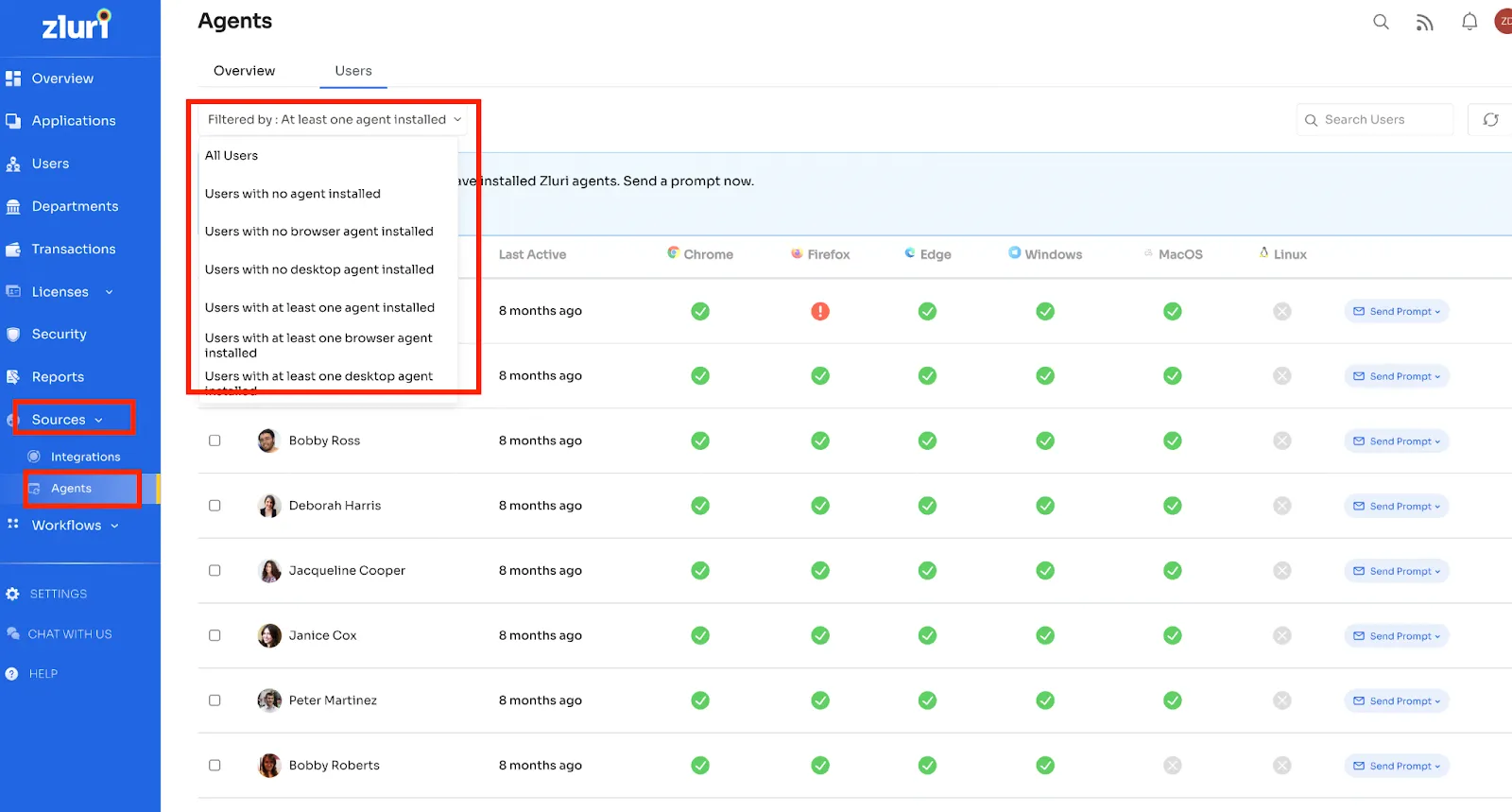
Task: Open Send Prompt for Bobby Roberts
Action: coord(1397,767)
